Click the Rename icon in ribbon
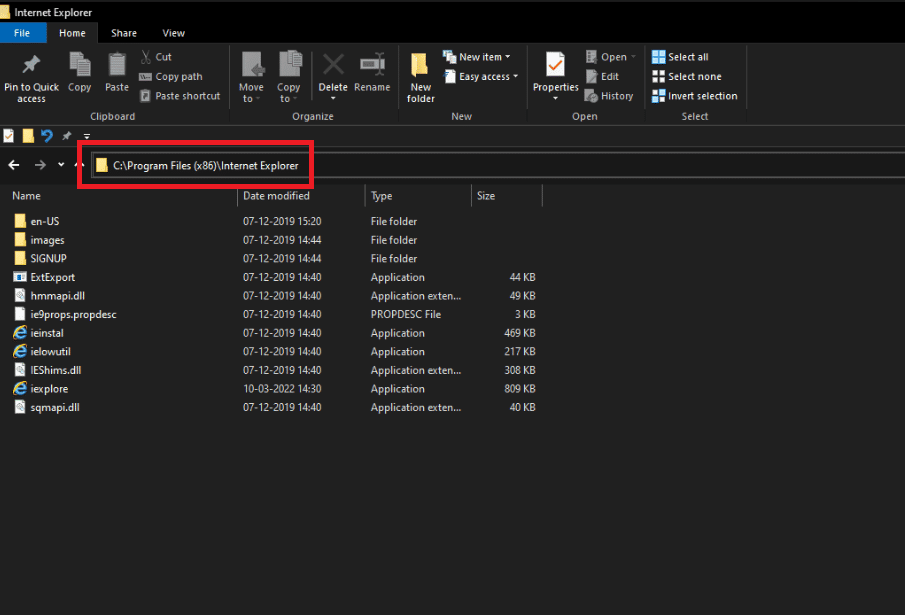 tap(372, 66)
